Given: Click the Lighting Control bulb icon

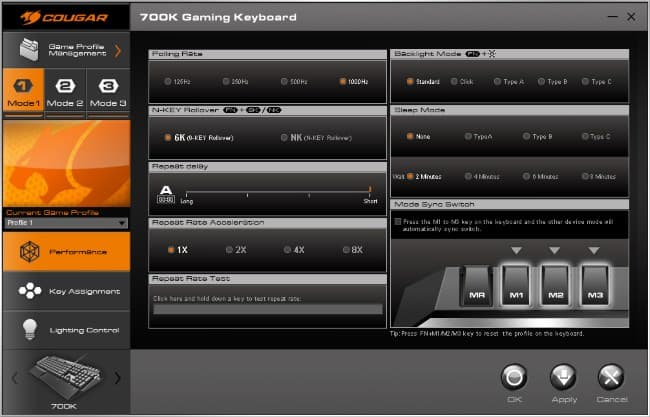Looking at the screenshot, I should 29,330.
